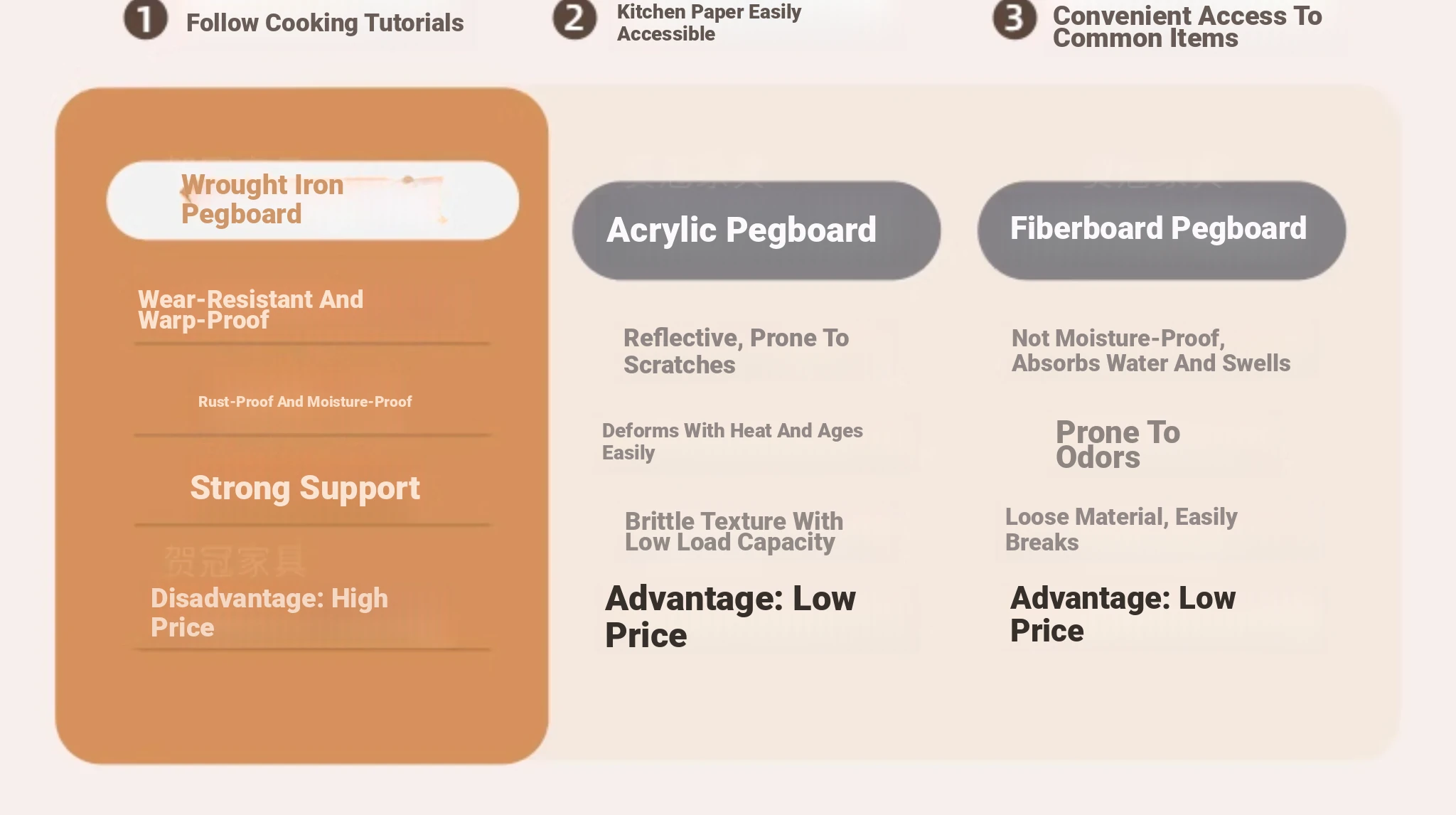Click Convenient Access To Common Items heading
The height and width of the screenshot is (815, 1456).
(x=1187, y=27)
